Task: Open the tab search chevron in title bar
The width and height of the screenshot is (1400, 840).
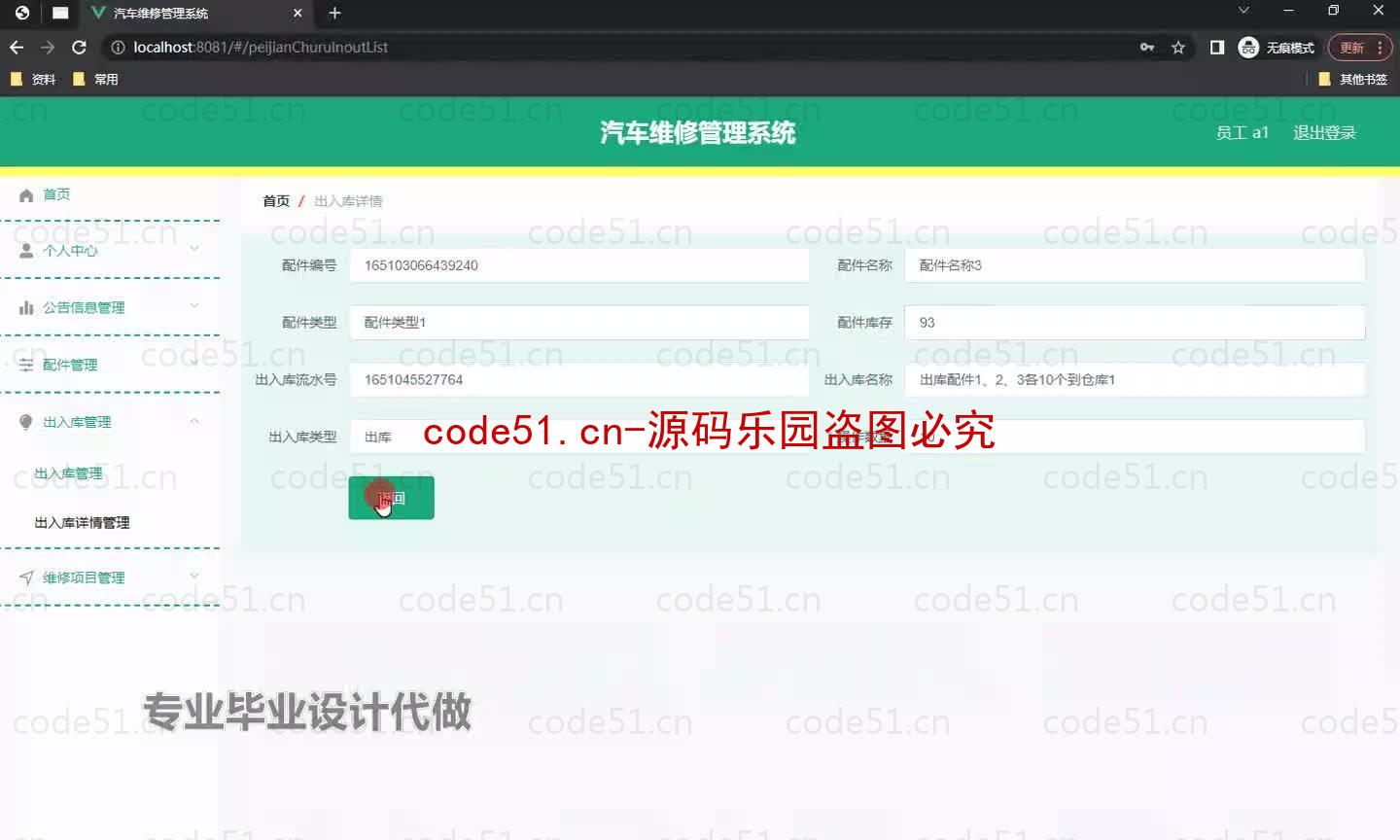Action: [x=1243, y=11]
